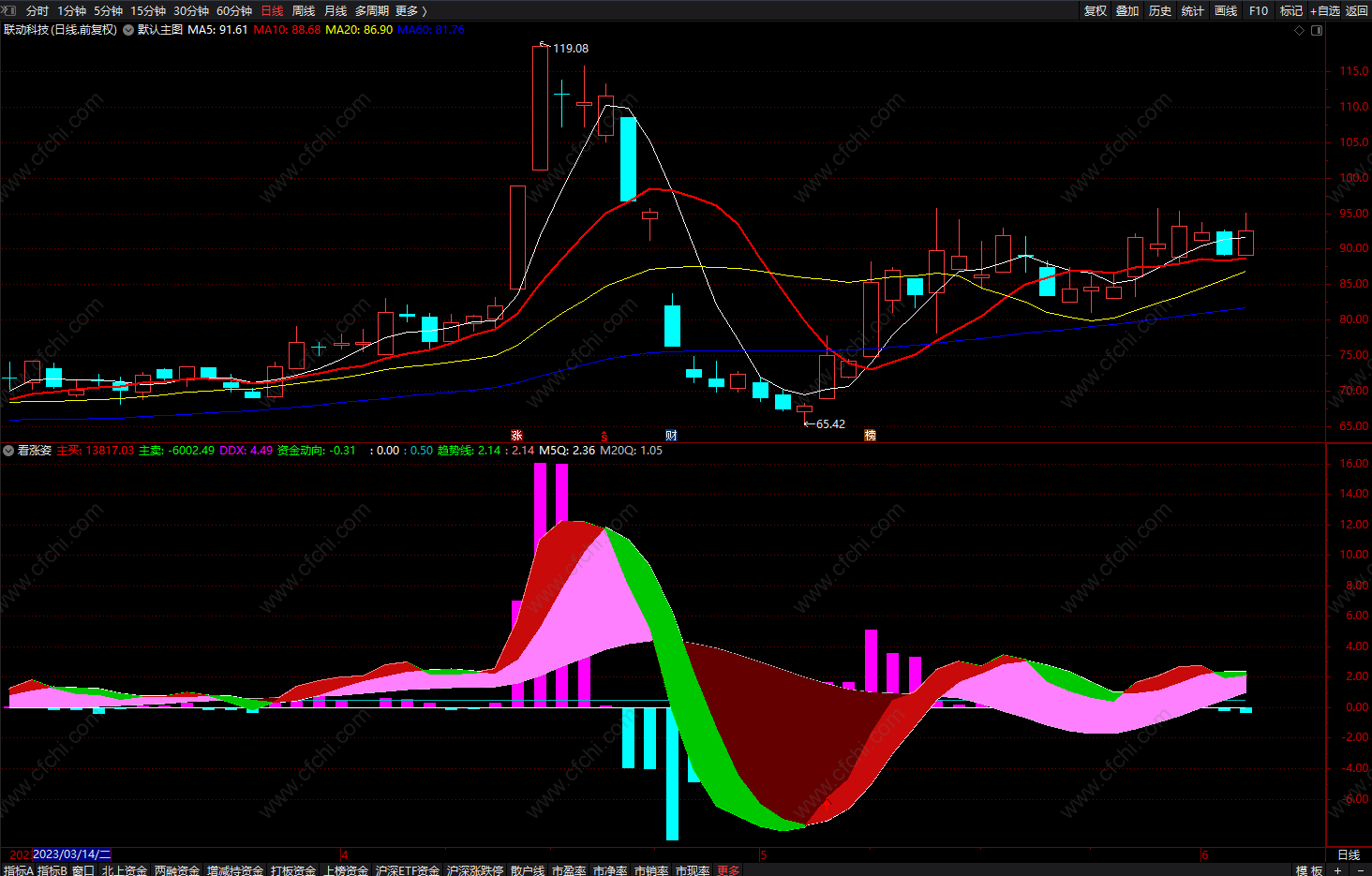Add stock via +自选 button
The image size is (1372, 876).
[1325, 11]
